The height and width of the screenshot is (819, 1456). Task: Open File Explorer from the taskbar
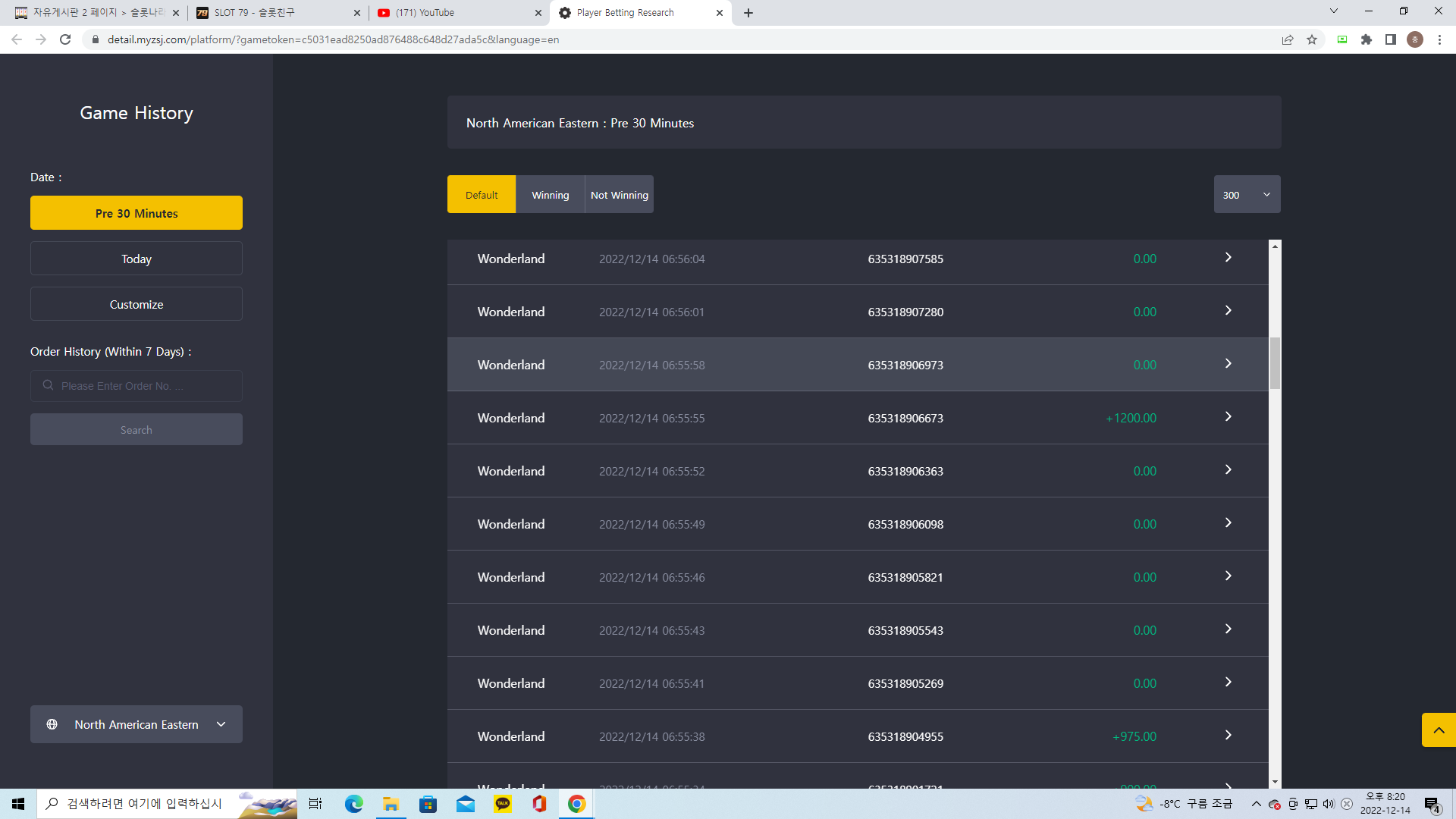[x=391, y=804]
